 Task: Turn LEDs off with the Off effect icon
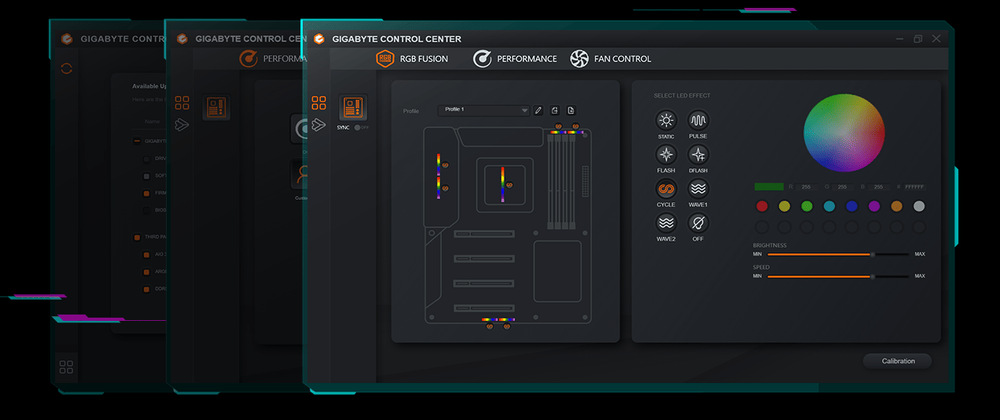(698, 223)
